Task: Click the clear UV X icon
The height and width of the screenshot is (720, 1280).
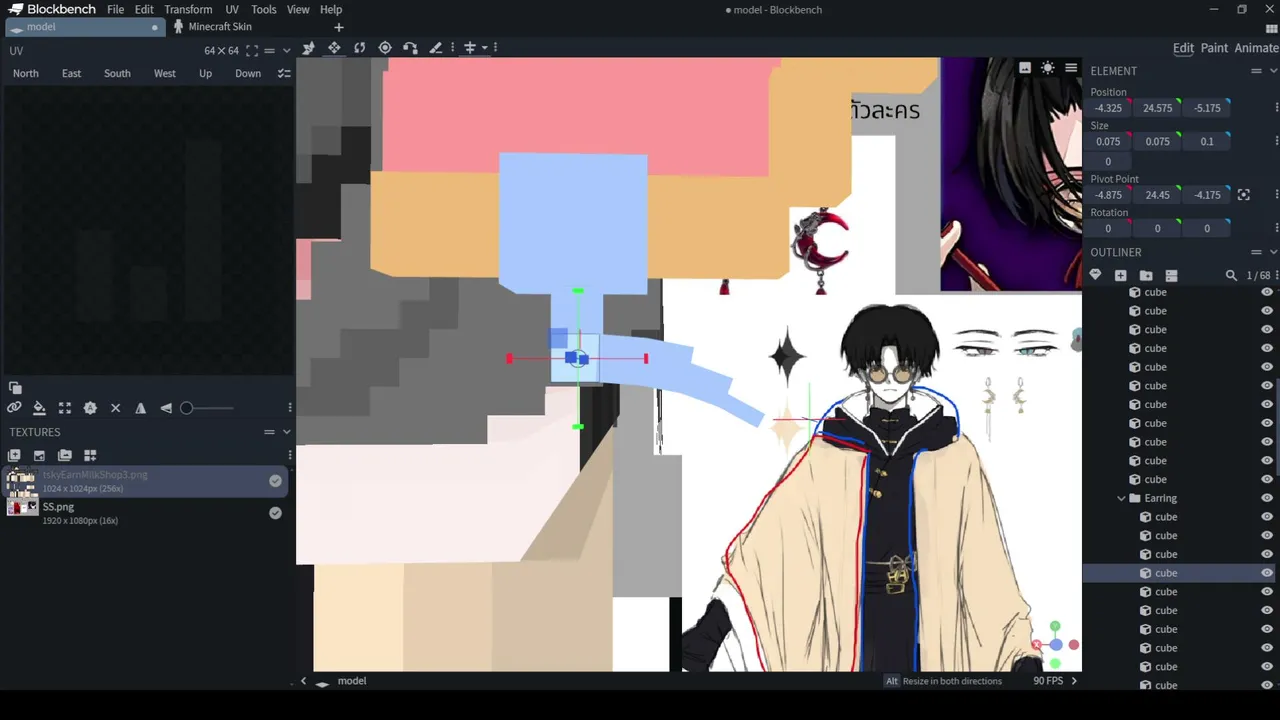Action: [x=115, y=408]
